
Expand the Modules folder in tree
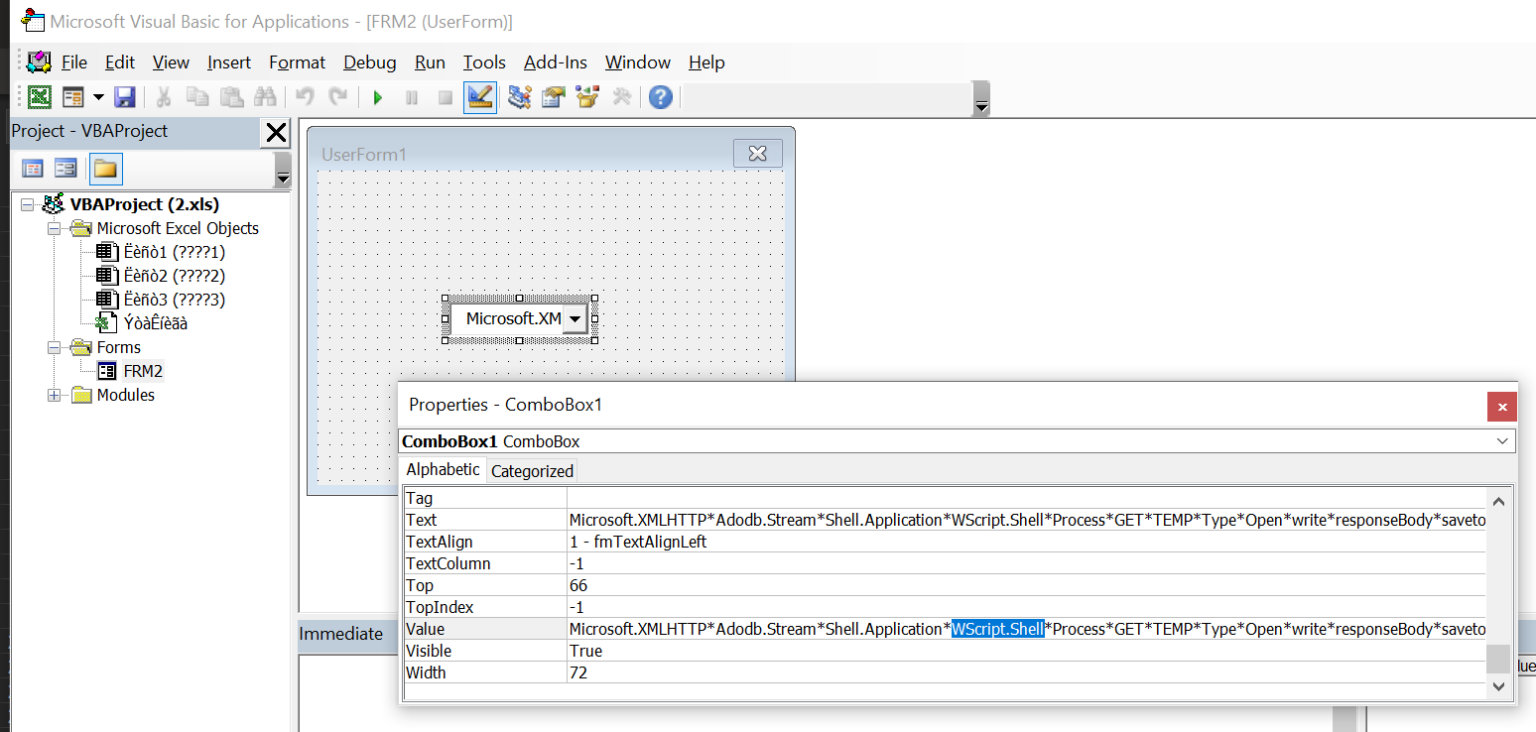click(54, 395)
